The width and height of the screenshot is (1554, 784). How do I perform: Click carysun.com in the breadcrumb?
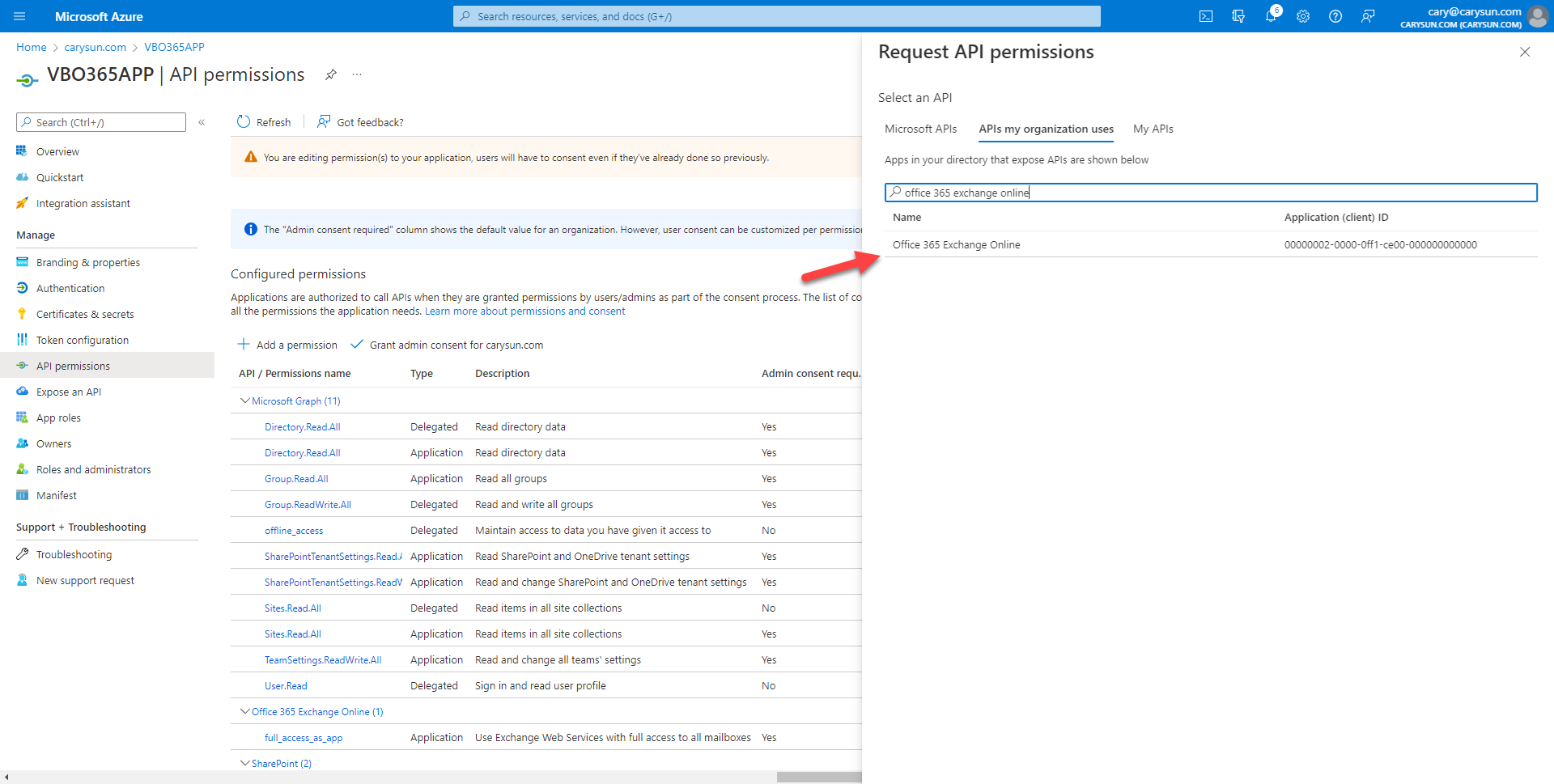(96, 47)
